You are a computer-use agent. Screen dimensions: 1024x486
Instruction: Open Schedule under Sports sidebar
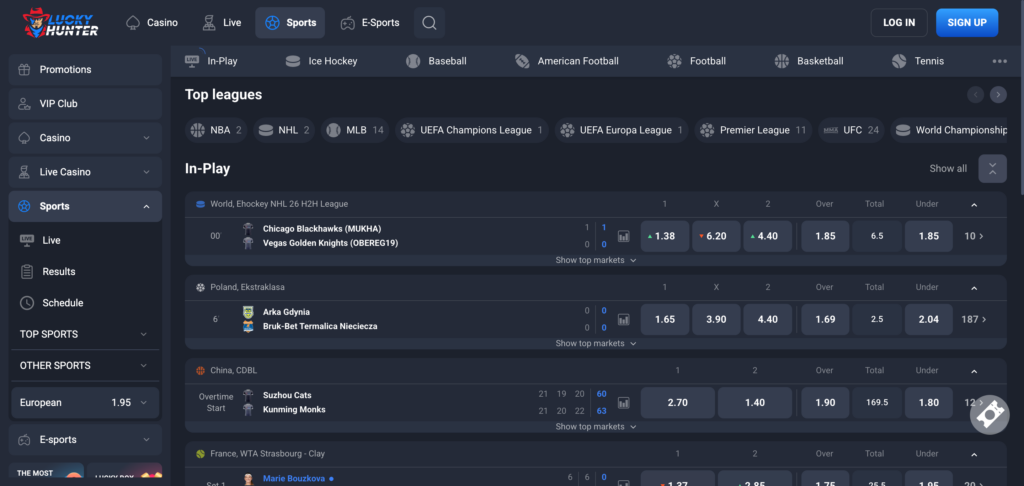(x=85, y=303)
